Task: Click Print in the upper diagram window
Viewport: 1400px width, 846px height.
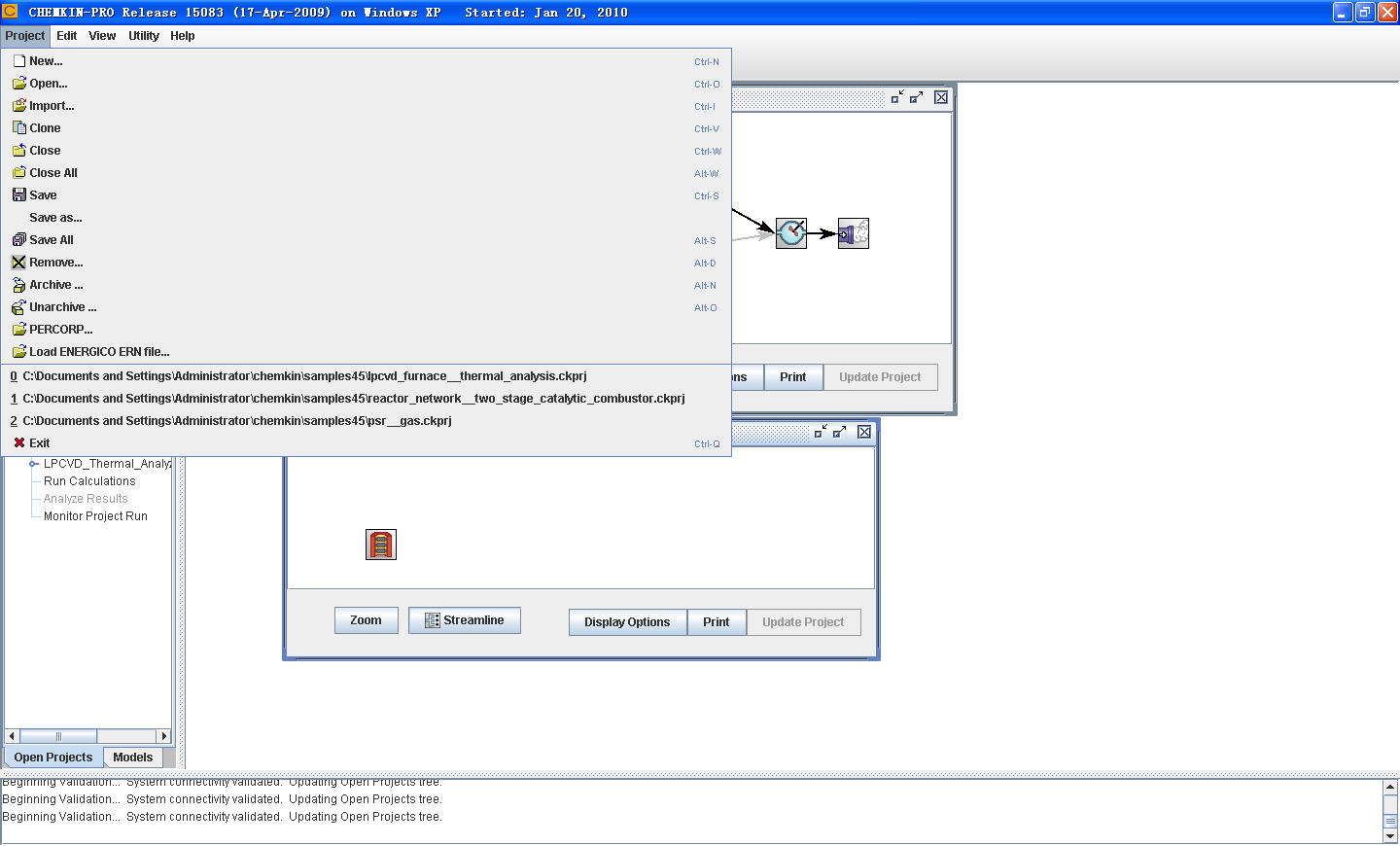Action: tap(793, 377)
